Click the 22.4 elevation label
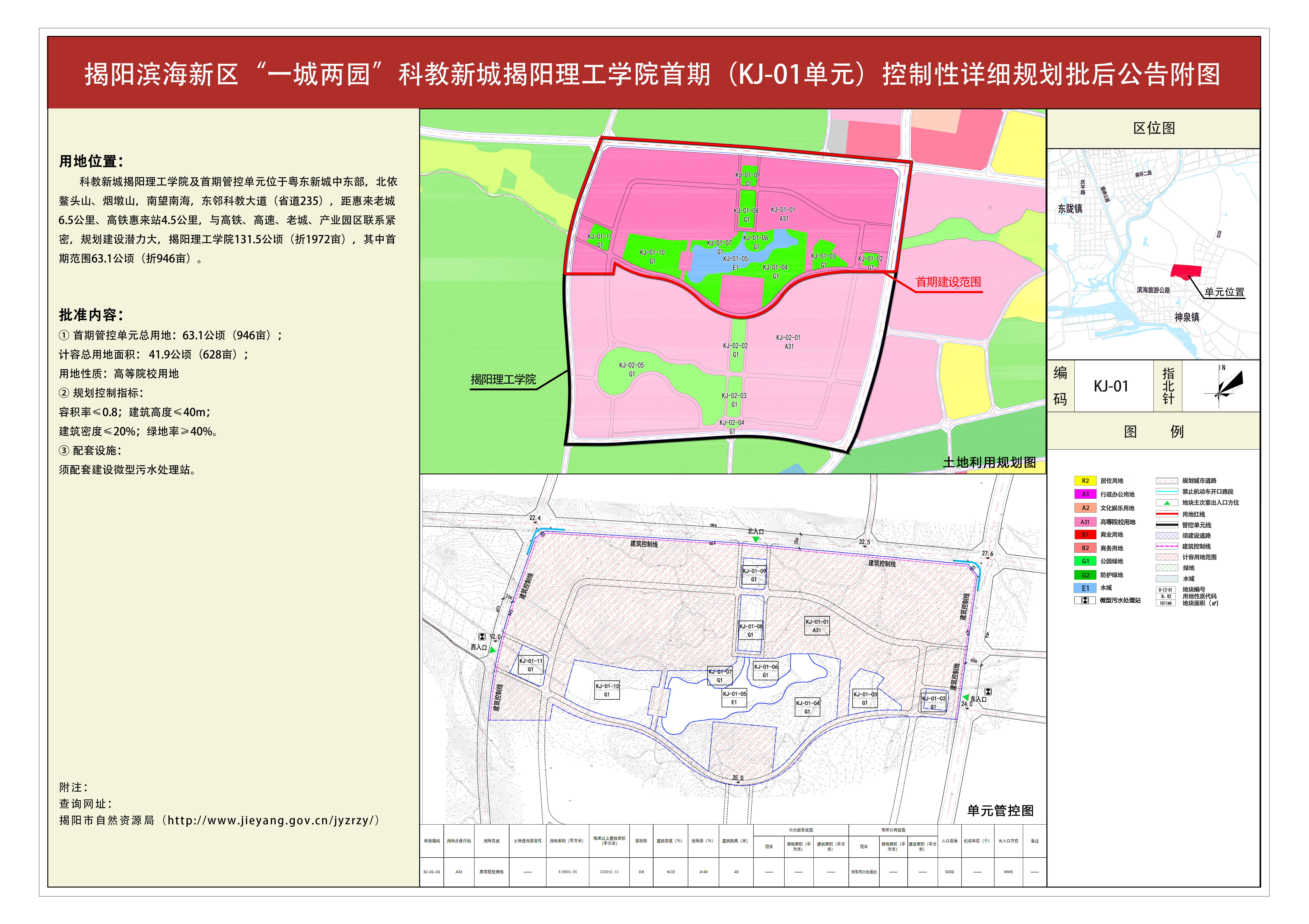The width and height of the screenshot is (1309, 924). point(535,518)
